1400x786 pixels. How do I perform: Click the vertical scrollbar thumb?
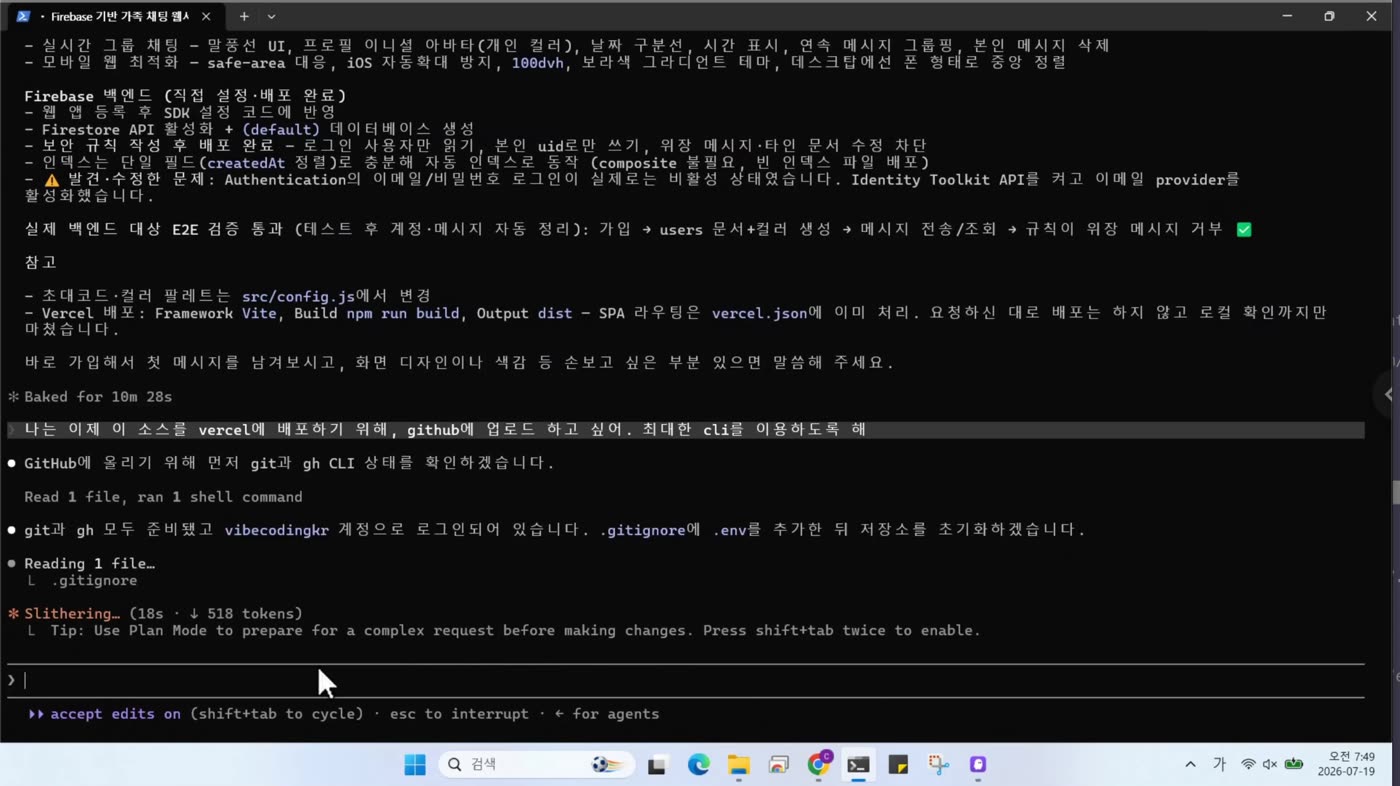[1395, 492]
